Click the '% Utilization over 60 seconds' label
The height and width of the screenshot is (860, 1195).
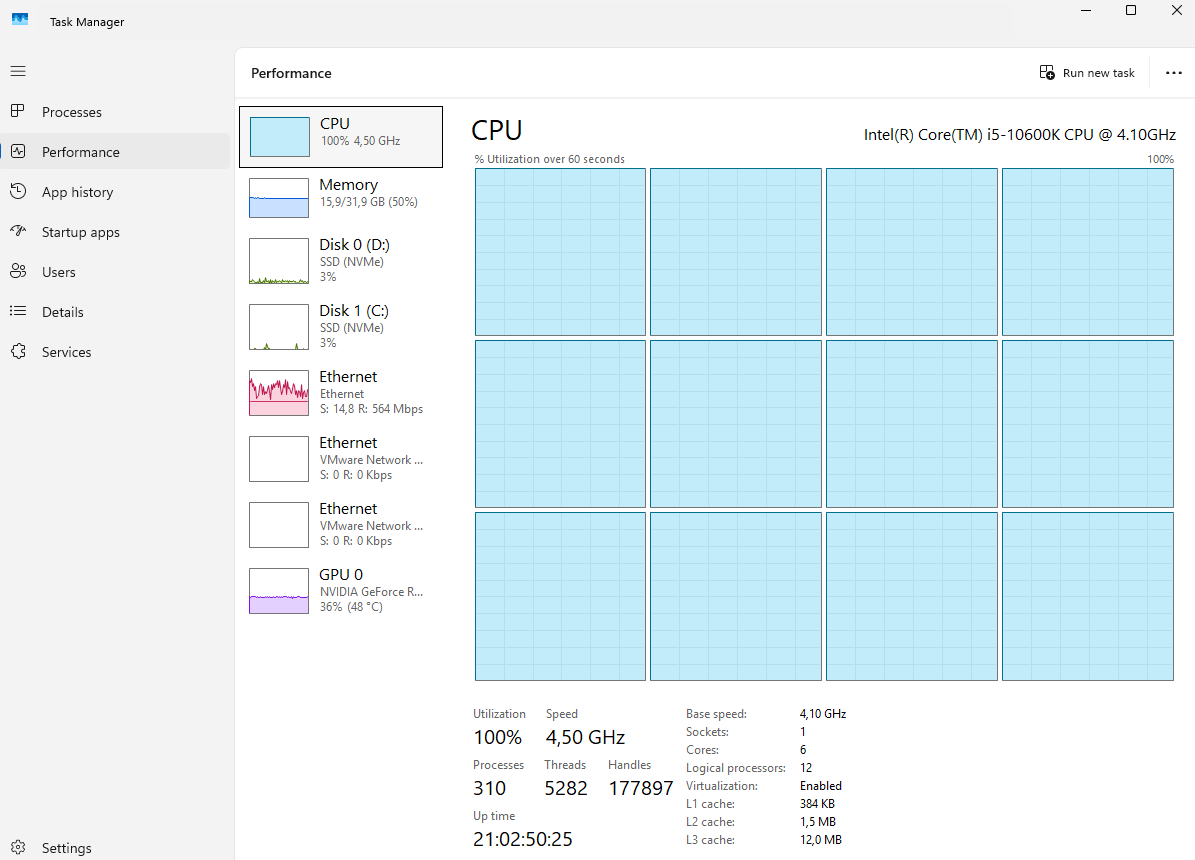coord(549,159)
